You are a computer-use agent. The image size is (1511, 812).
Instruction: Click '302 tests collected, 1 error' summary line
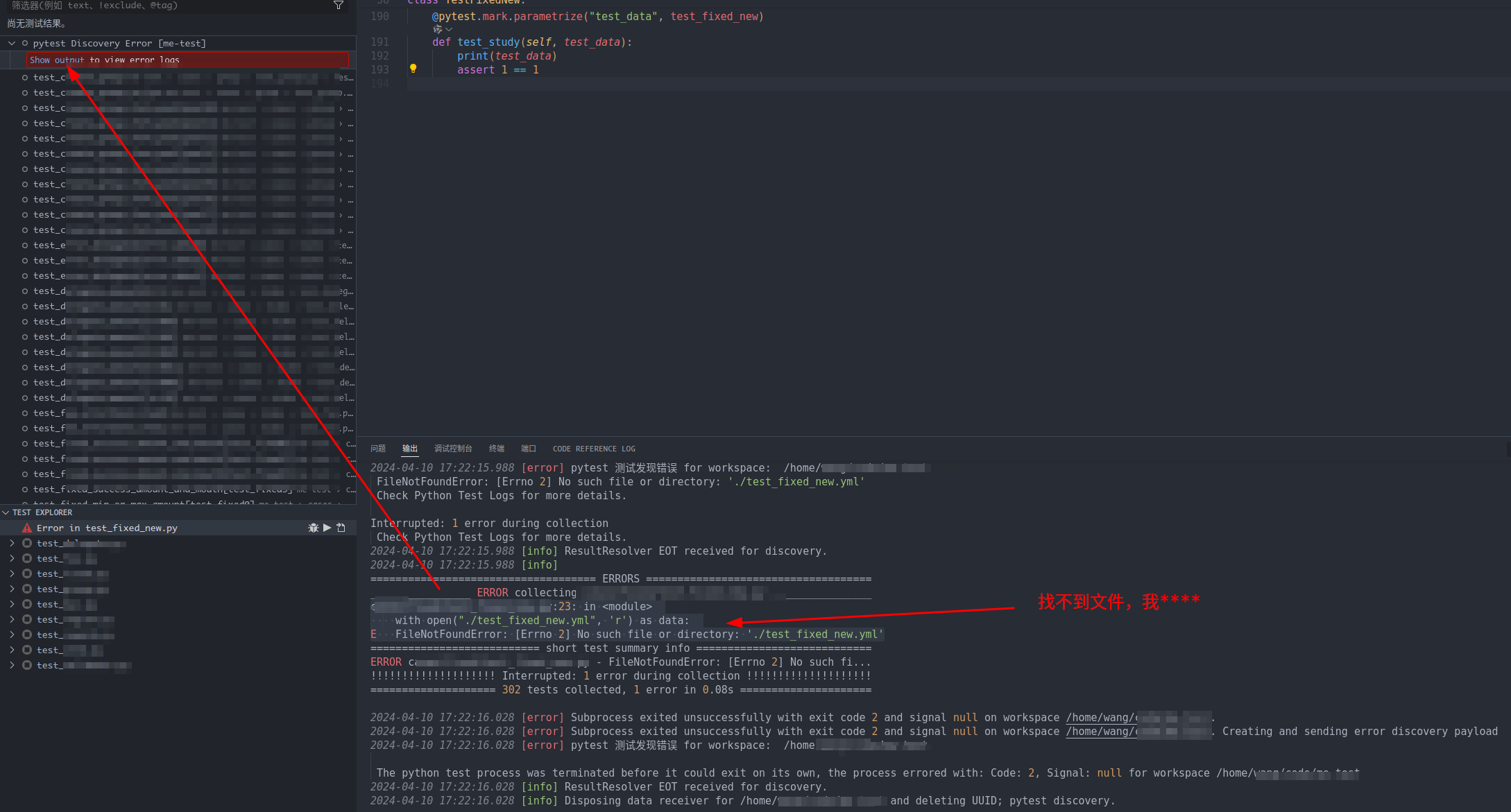coord(621,690)
